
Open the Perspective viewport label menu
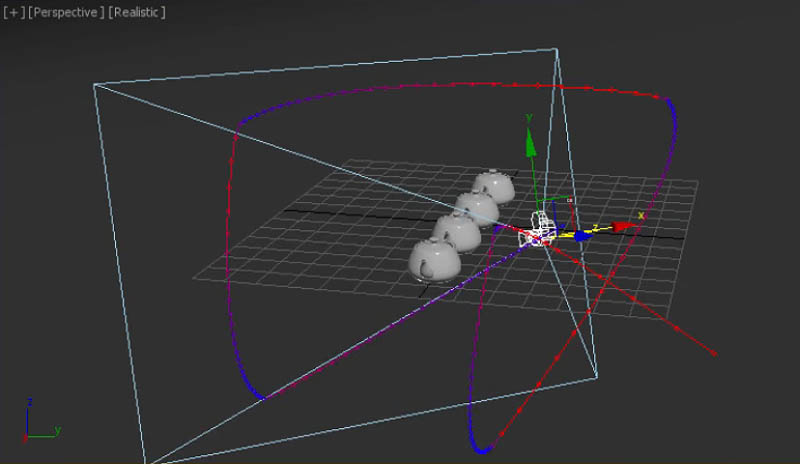tap(66, 12)
